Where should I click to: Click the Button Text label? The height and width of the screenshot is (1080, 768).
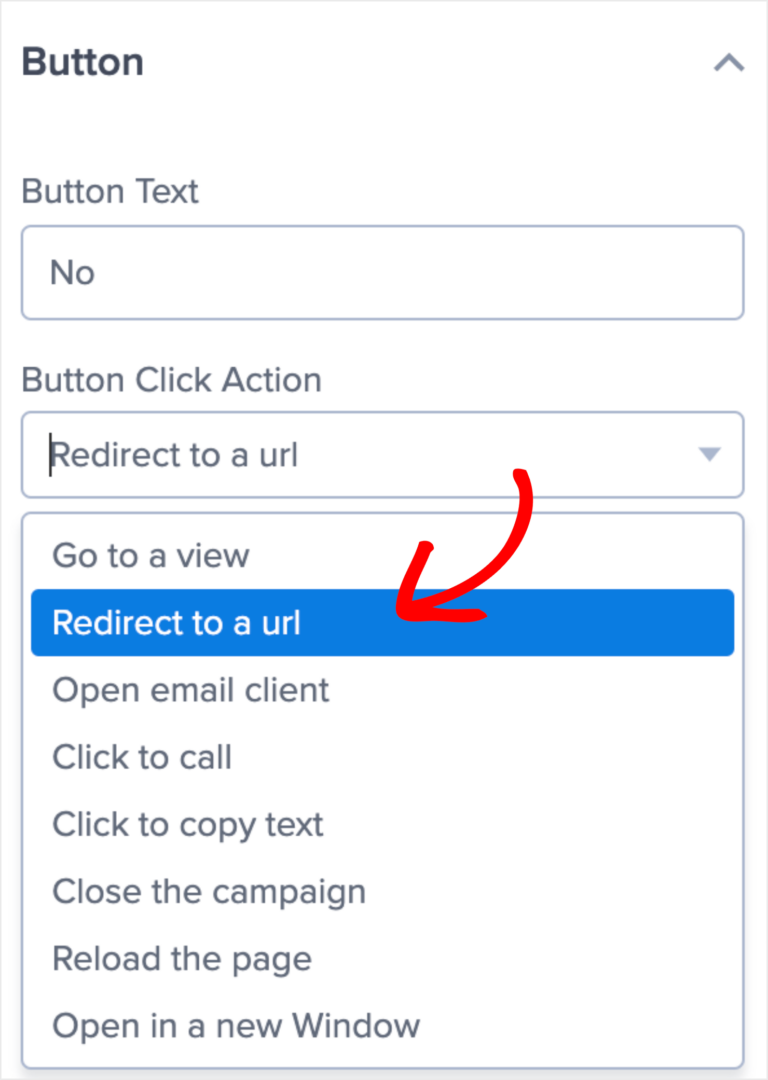[109, 191]
